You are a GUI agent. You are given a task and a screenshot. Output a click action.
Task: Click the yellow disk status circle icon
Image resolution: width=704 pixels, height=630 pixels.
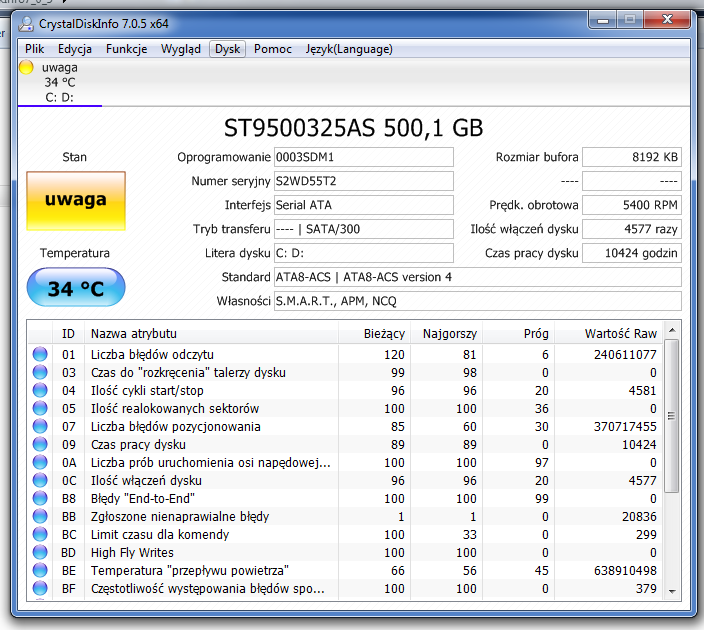[x=26, y=67]
